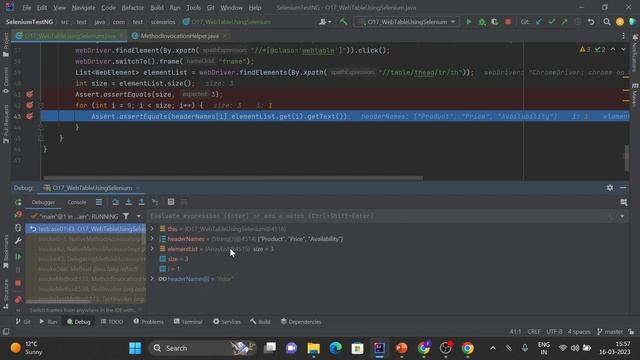
Task: Switch to the Console tab in the debugger
Action: (x=76, y=202)
